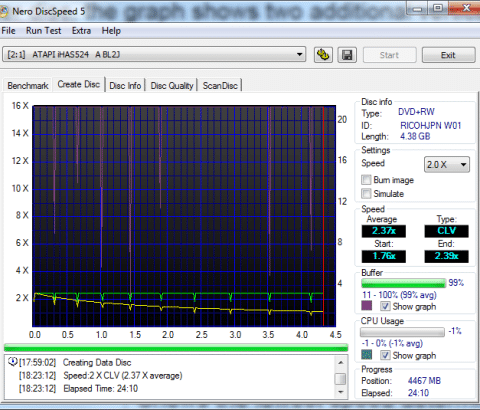The height and width of the screenshot is (410, 480).
Task: Open the ATAPI iHAS524 drive dropdown
Action: point(154,54)
